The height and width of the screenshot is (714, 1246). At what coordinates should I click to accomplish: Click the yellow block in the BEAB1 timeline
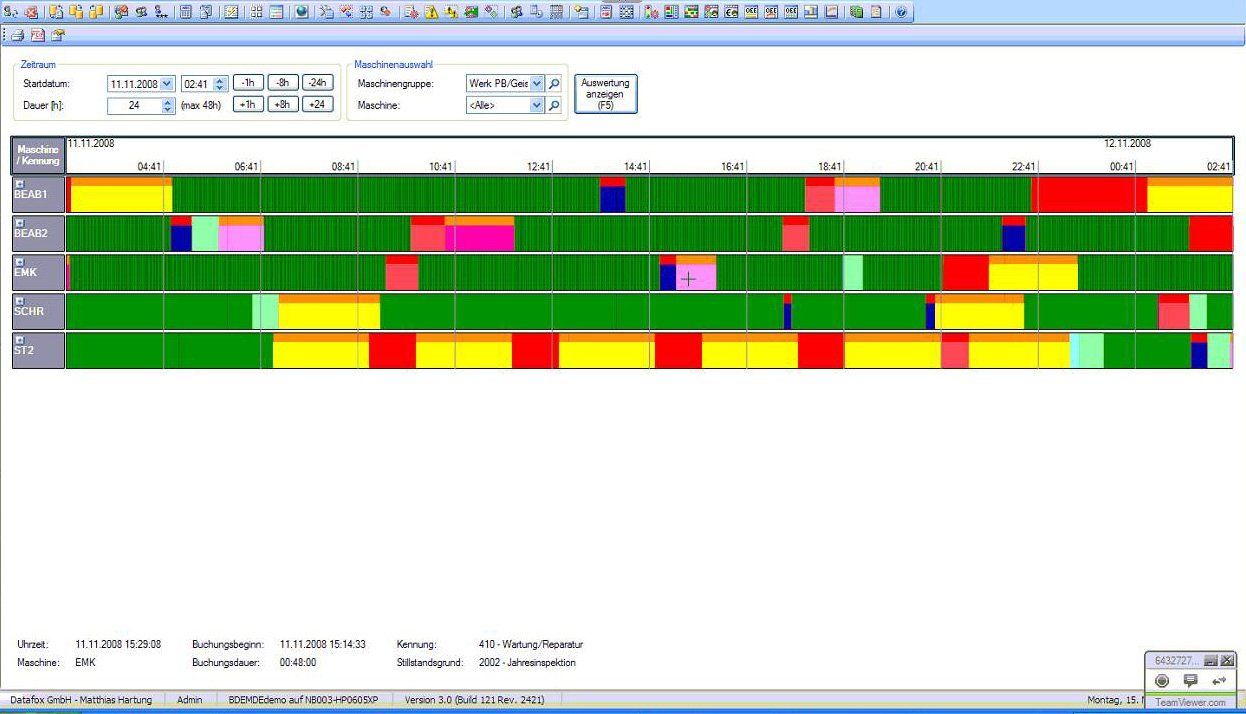pos(120,198)
